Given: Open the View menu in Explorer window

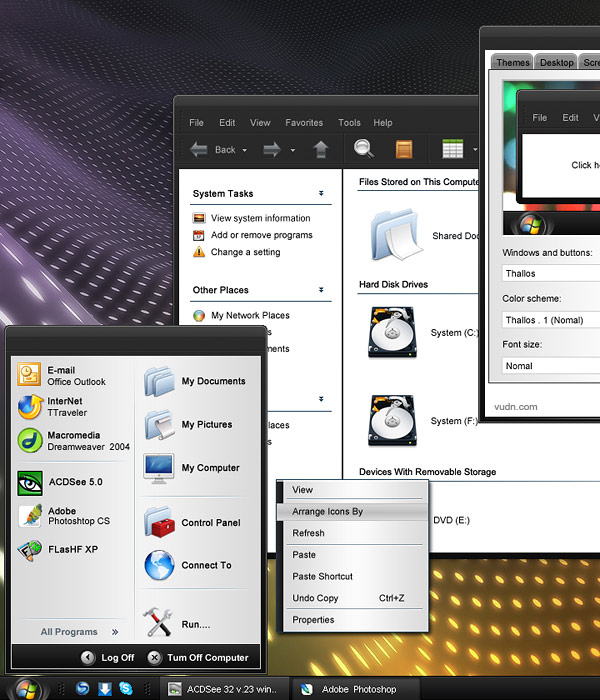Looking at the screenshot, I should [260, 122].
